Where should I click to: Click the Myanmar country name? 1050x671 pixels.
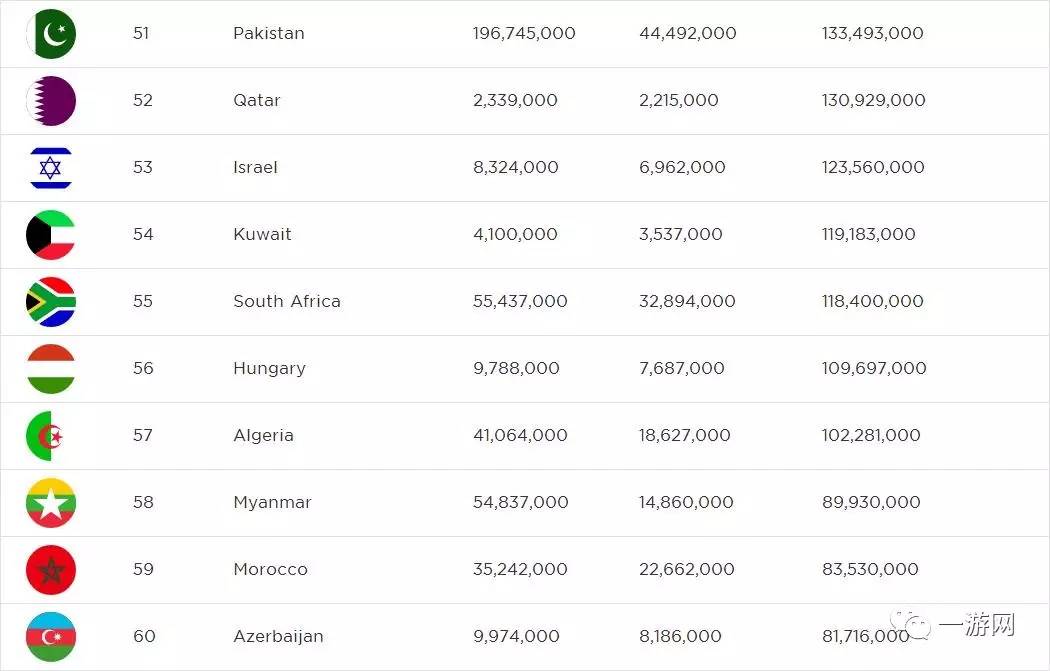pyautogui.click(x=272, y=502)
